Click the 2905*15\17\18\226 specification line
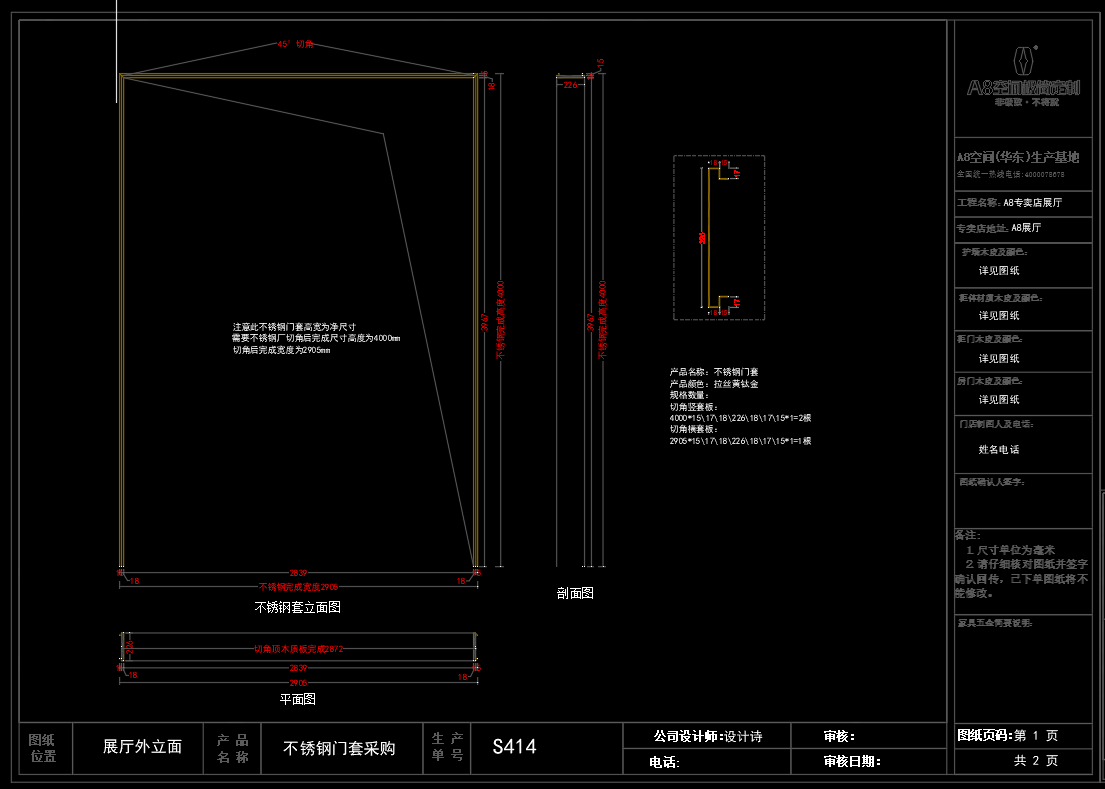The image size is (1105, 789). (740, 441)
